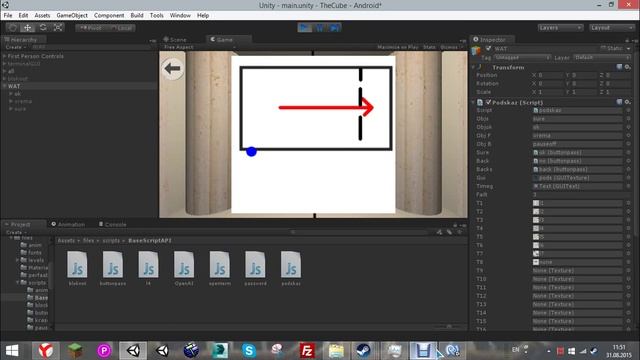Image resolution: width=640 pixels, height=360 pixels.
Task: Click the object picker for Sure field
Action: pos(628,152)
